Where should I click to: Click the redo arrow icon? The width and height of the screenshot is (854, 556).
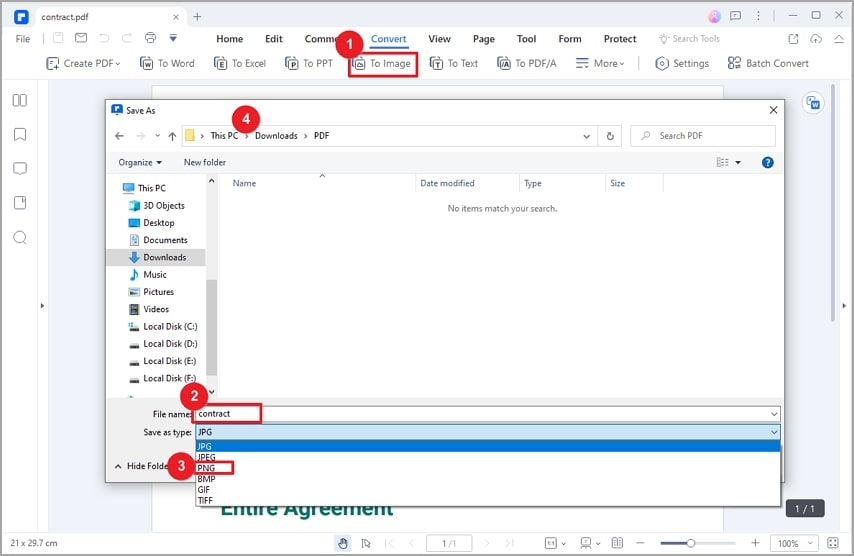pyautogui.click(x=127, y=38)
